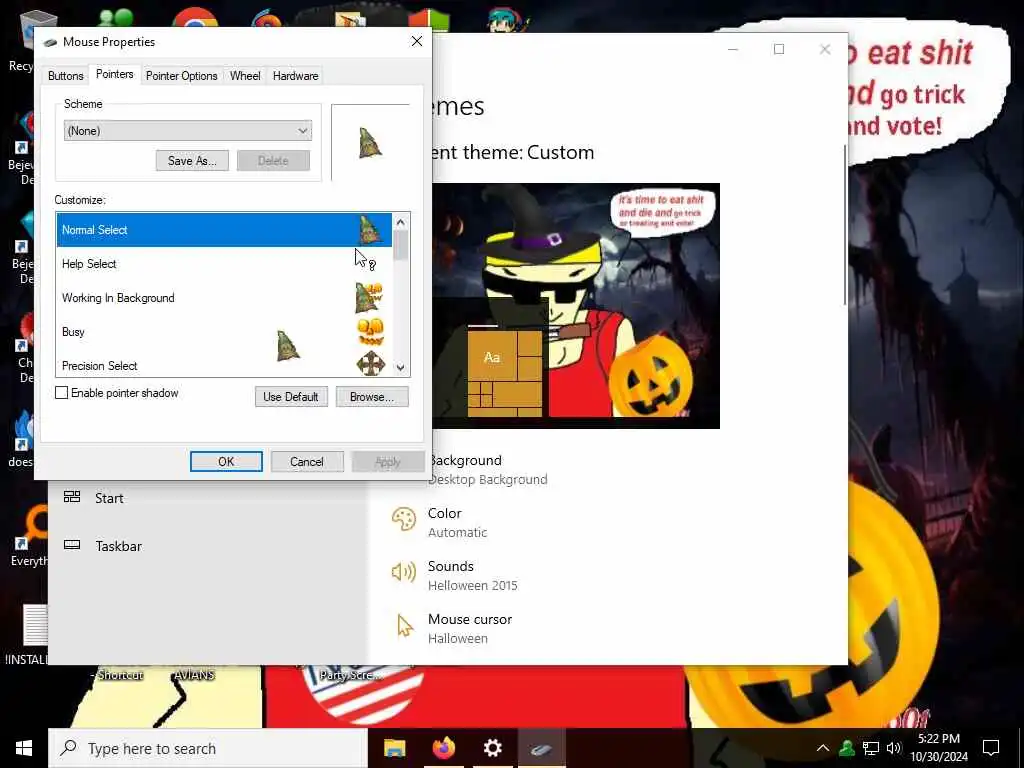Select the Help Select pointer row
The height and width of the screenshot is (768, 1024).
click(x=223, y=264)
